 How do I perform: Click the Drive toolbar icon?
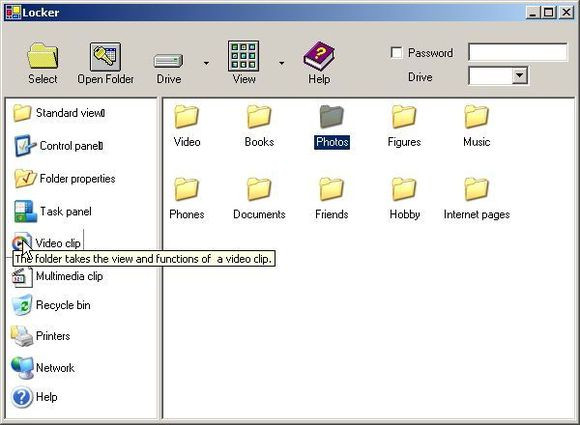point(168,61)
